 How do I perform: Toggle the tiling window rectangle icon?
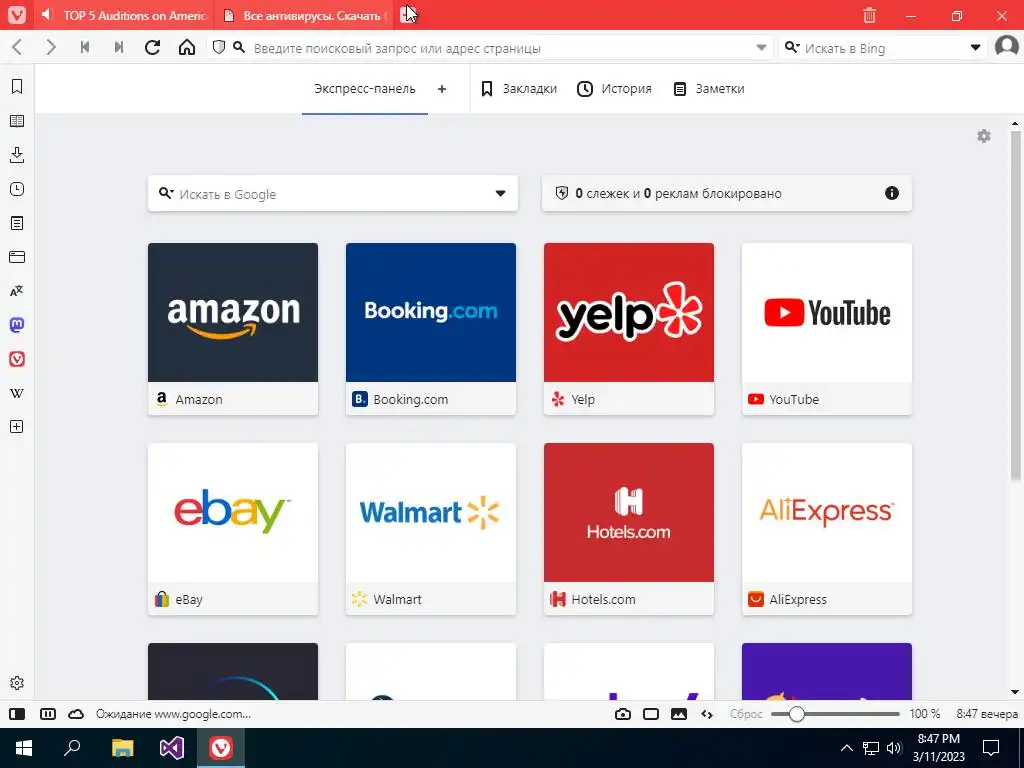click(651, 714)
